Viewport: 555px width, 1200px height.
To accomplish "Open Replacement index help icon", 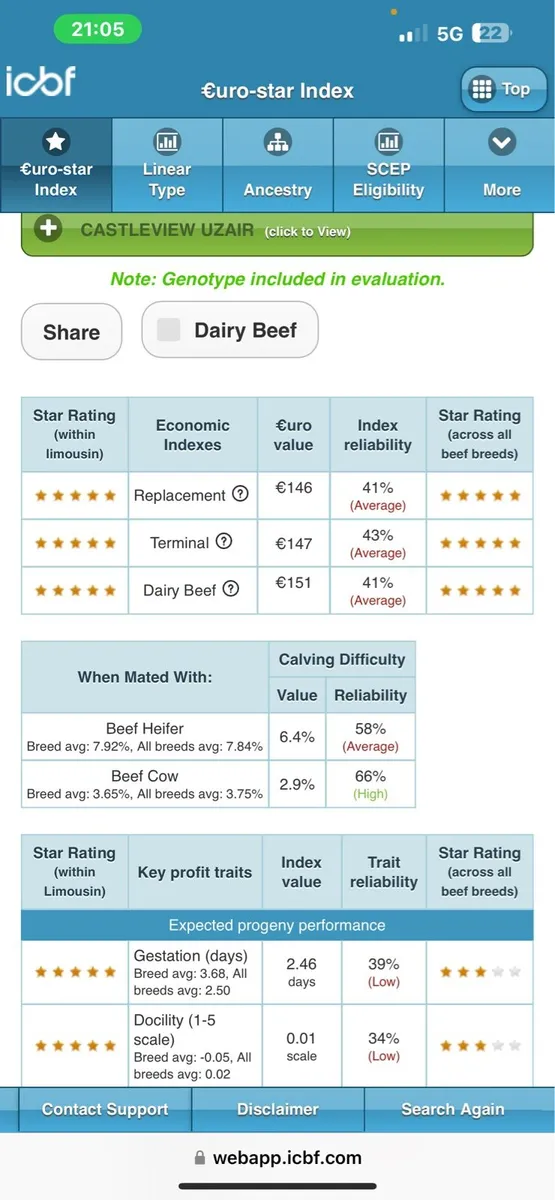I will tap(240, 494).
